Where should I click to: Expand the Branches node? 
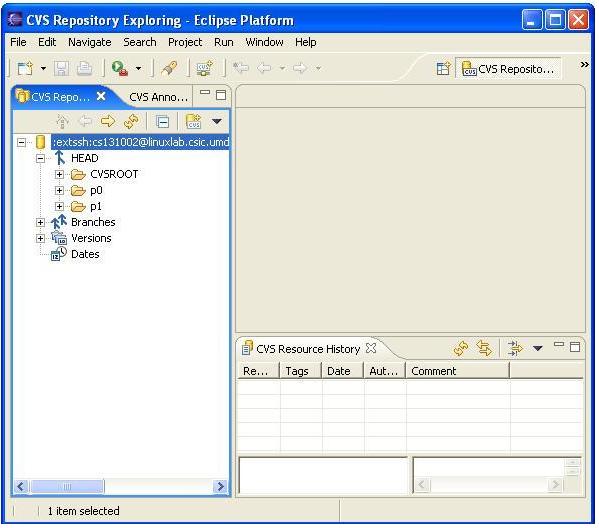(41, 222)
